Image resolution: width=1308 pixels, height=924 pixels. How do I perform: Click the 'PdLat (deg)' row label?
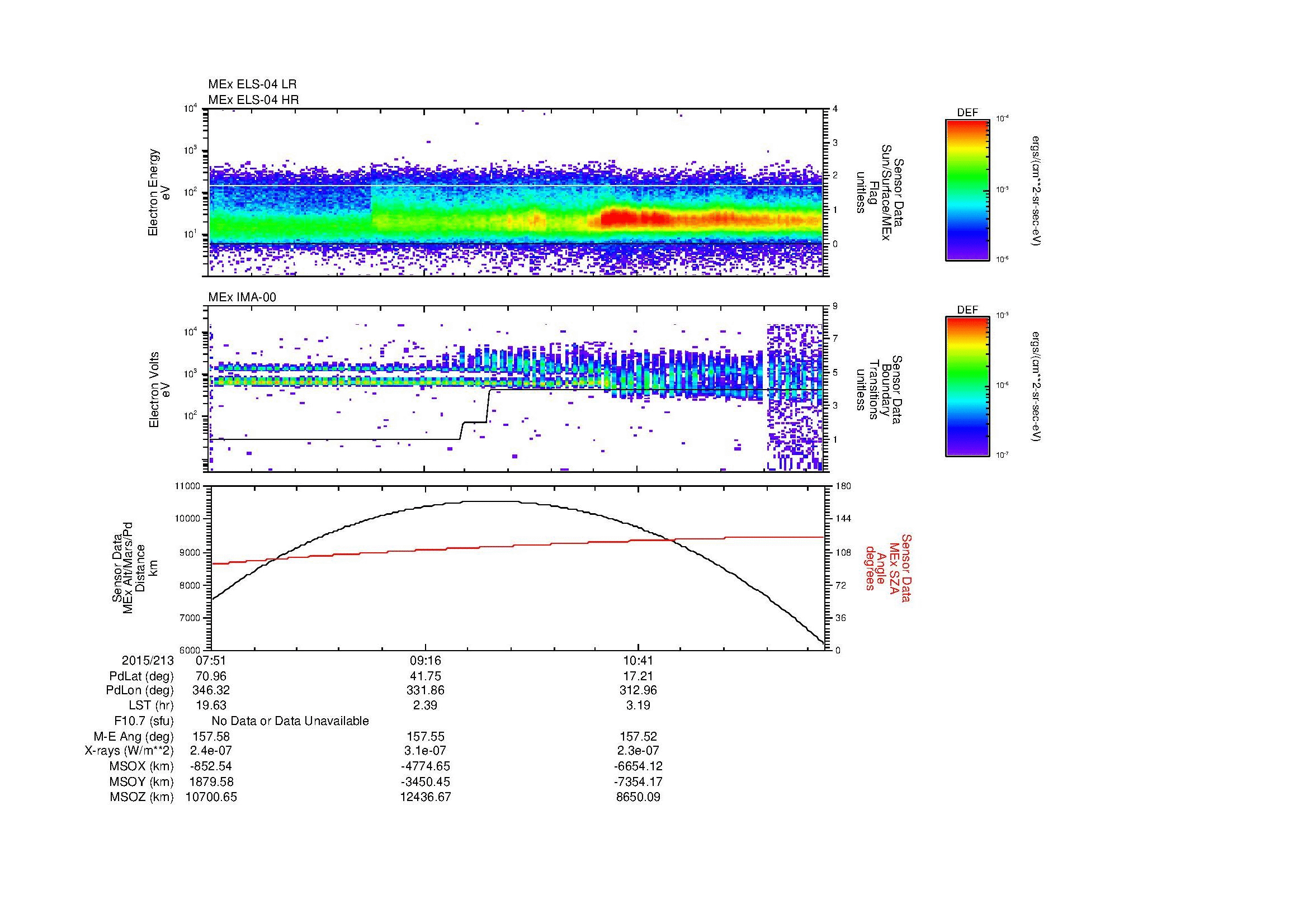[x=141, y=676]
